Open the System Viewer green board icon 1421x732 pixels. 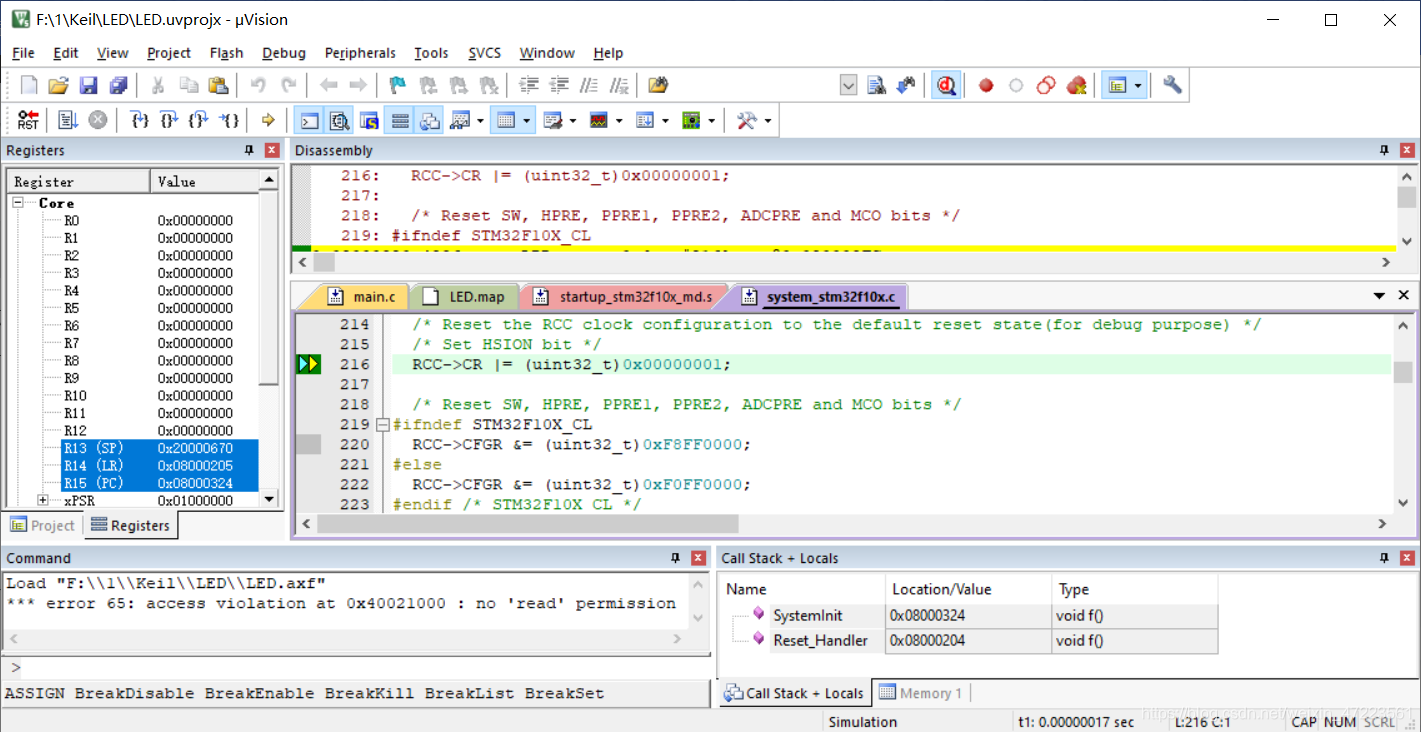click(691, 121)
